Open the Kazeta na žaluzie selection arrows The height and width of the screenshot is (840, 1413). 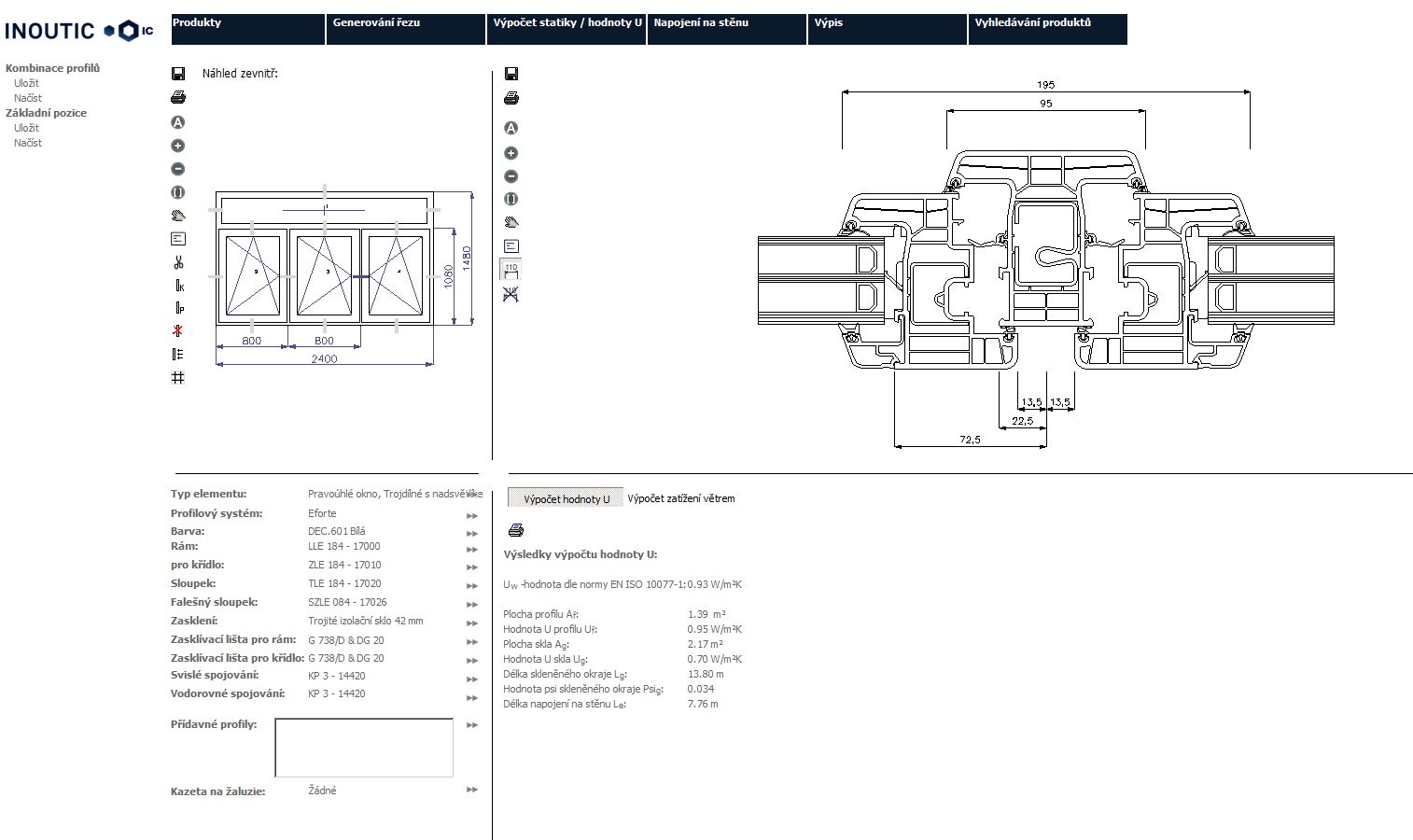click(470, 790)
